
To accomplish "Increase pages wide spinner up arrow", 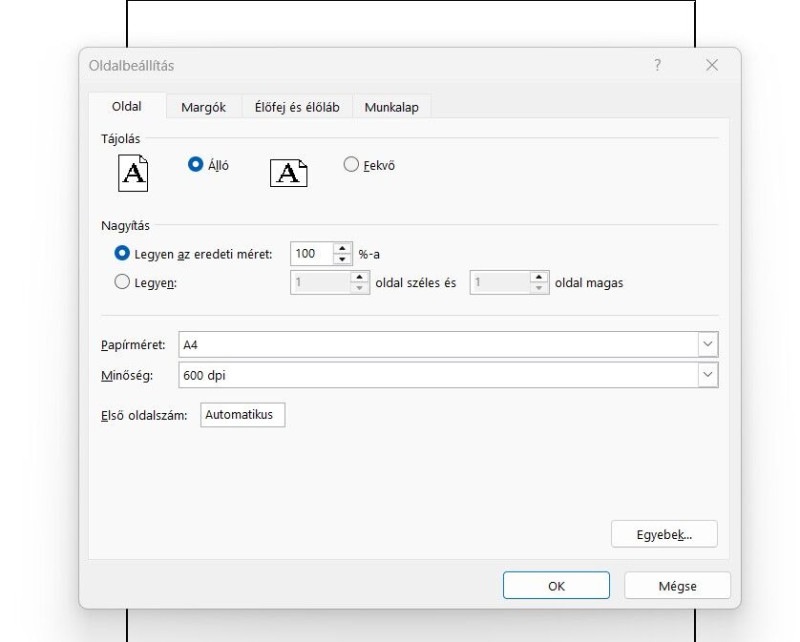I will pyautogui.click(x=360, y=277).
